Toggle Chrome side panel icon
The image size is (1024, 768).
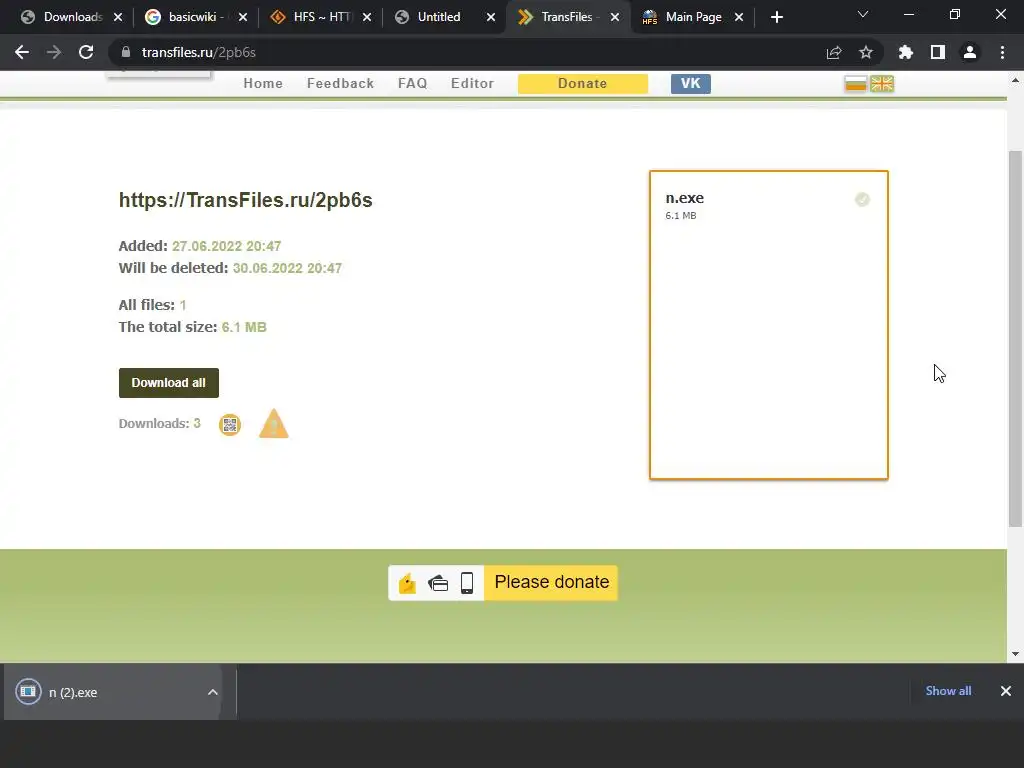click(x=938, y=52)
